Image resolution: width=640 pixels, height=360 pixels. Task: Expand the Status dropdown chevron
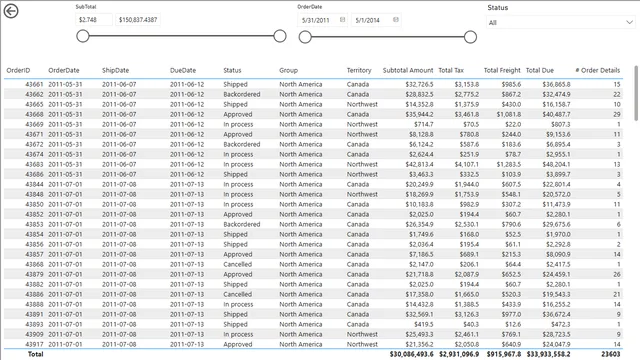[629, 22]
